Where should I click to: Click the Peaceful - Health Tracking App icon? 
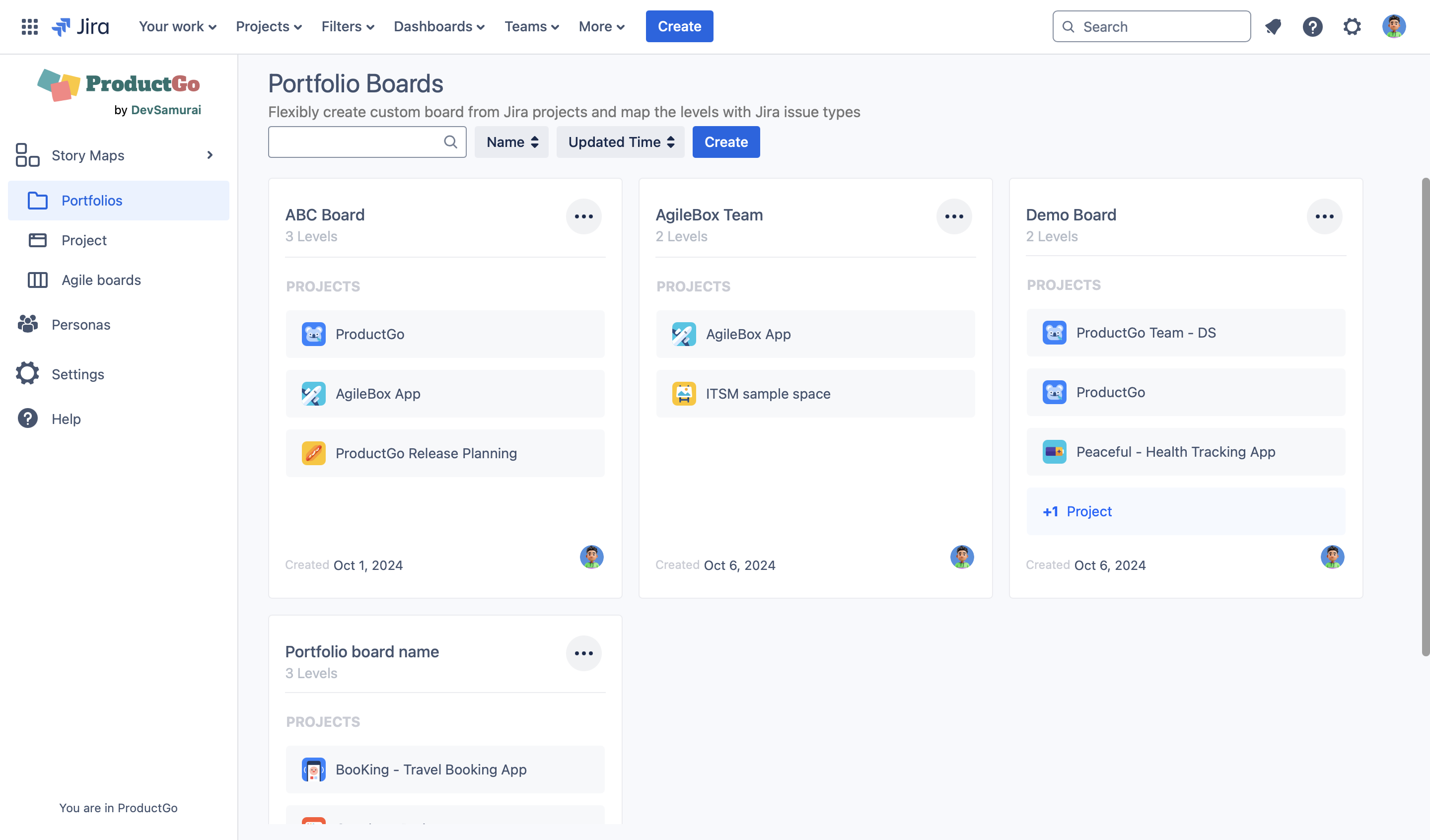(x=1054, y=452)
